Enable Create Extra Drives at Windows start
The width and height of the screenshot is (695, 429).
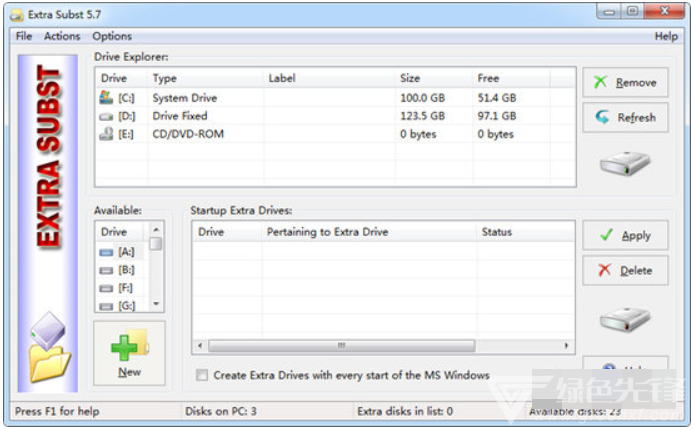coord(202,375)
